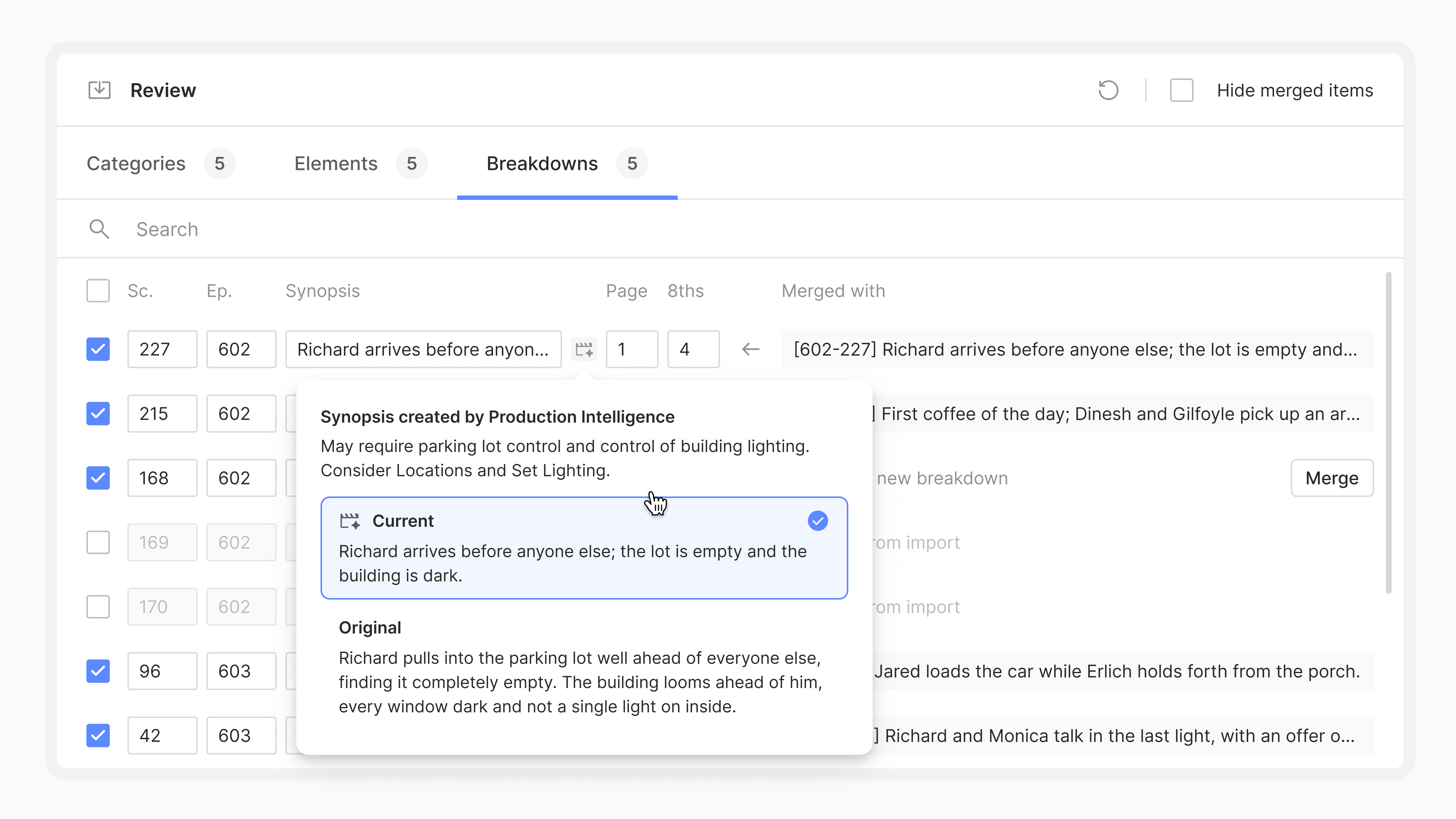Click merged item [602-227] Richard arrives before anyone
The image size is (1456, 819).
[x=1077, y=349]
